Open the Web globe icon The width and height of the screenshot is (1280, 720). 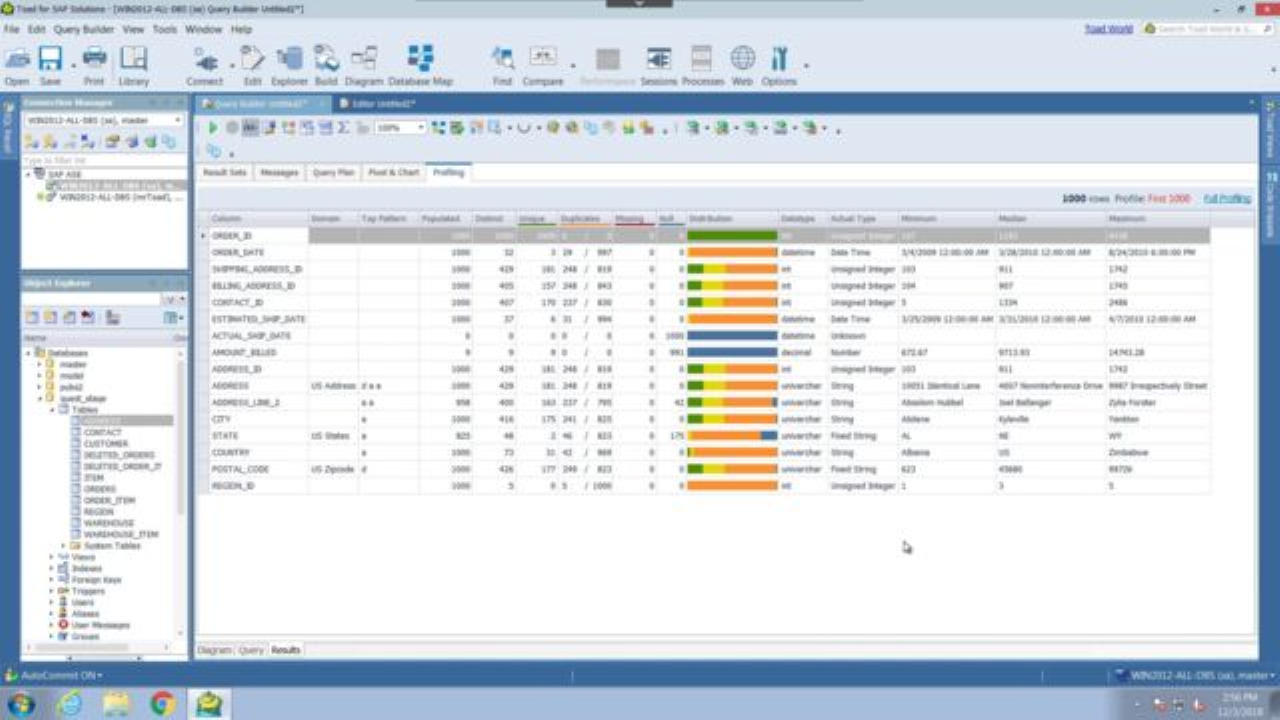pos(742,59)
